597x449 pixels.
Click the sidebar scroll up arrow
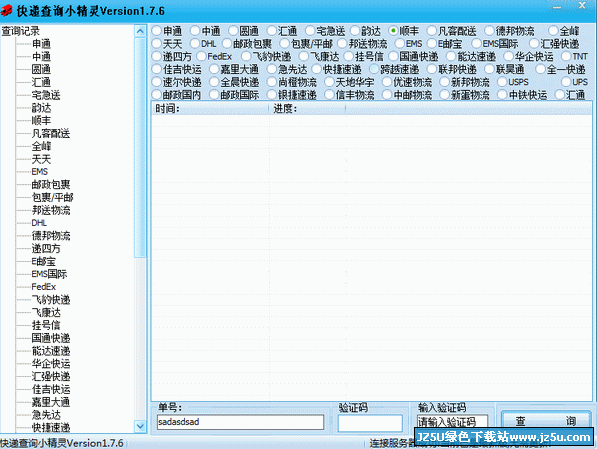(140, 31)
